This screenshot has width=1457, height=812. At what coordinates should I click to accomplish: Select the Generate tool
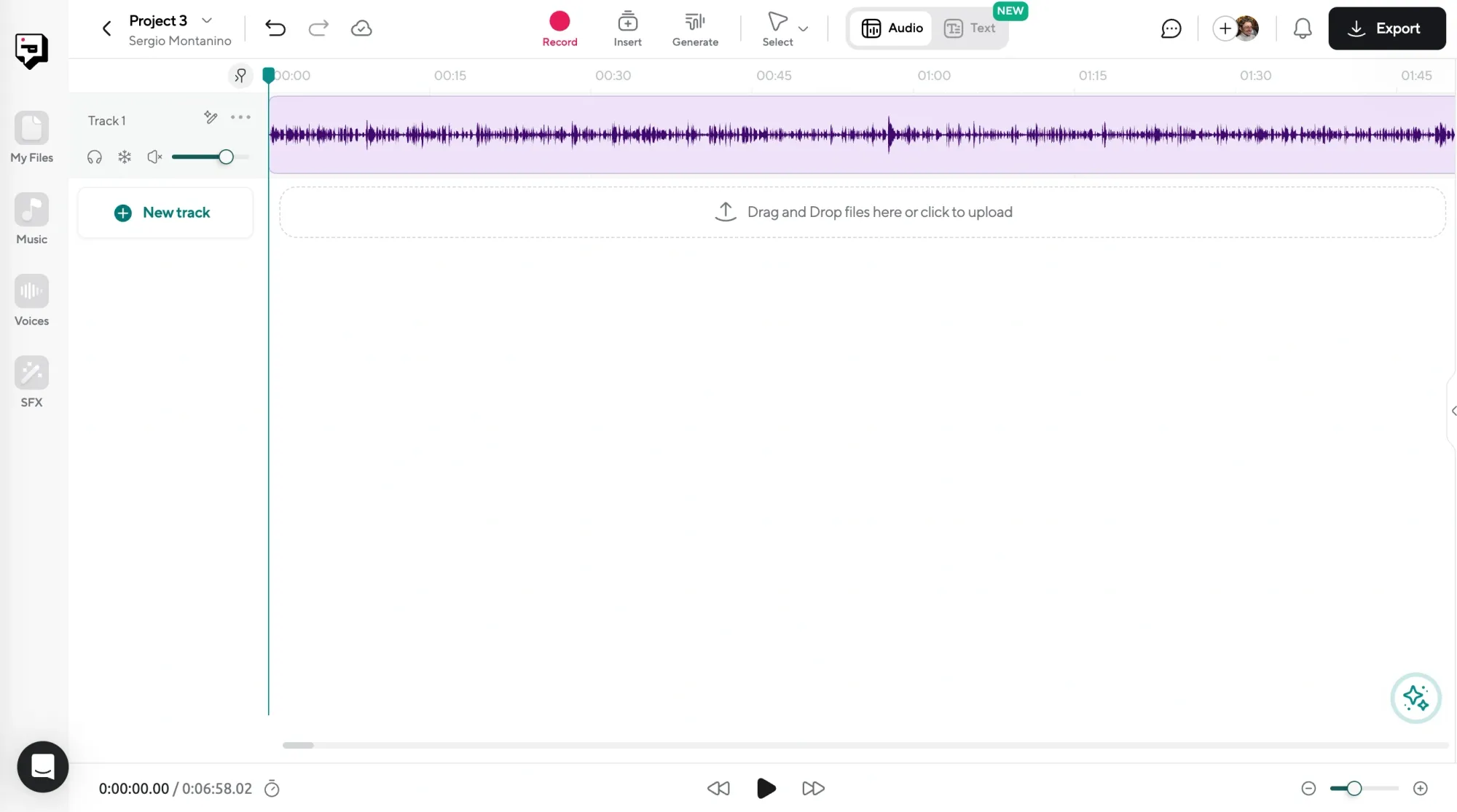(x=695, y=28)
